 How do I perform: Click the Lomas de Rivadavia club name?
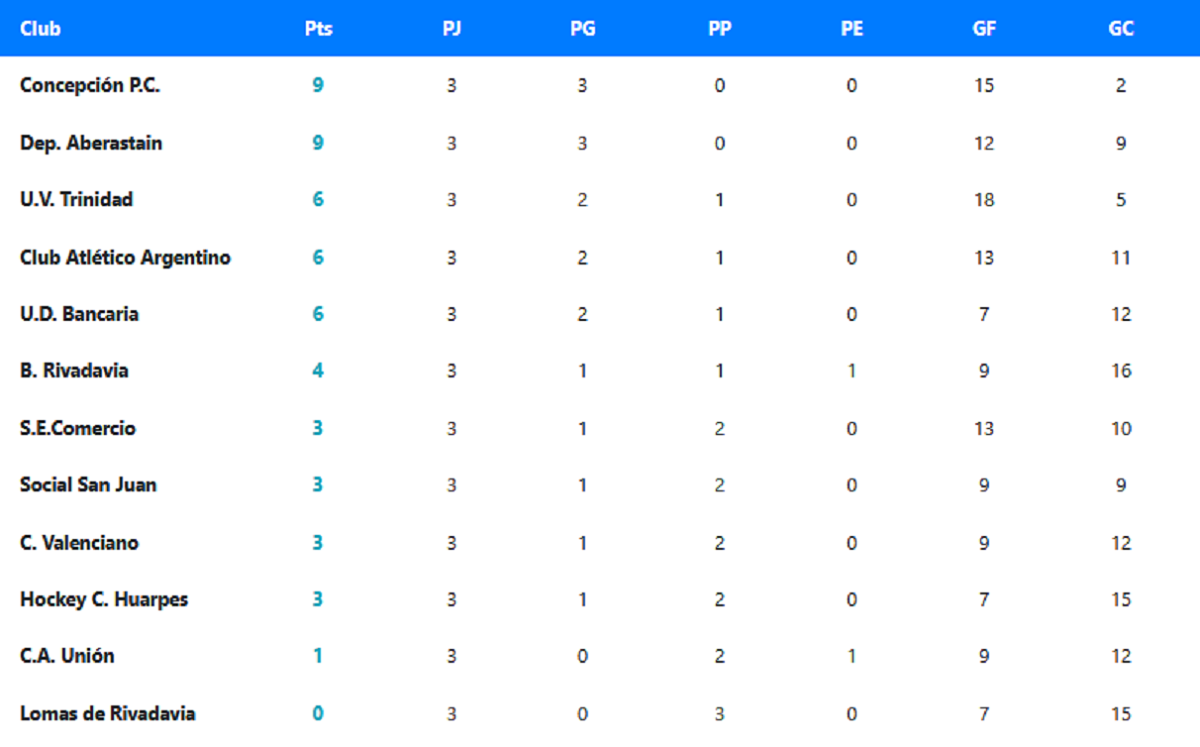coord(107,714)
